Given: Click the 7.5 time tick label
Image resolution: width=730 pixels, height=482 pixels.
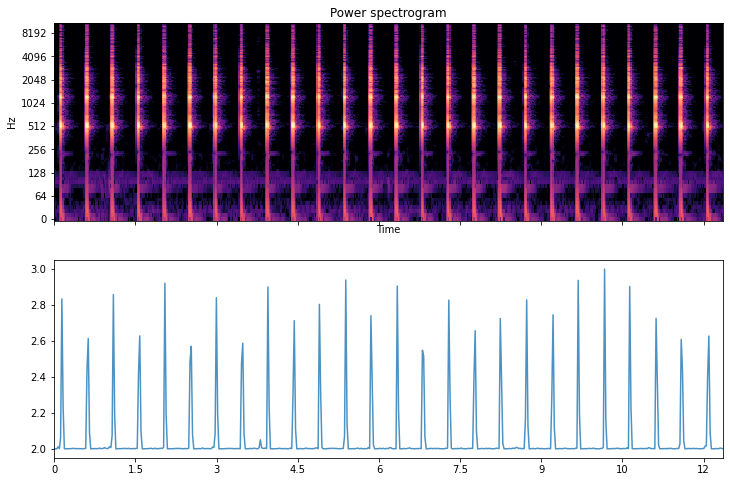Looking at the screenshot, I should [x=459, y=467].
